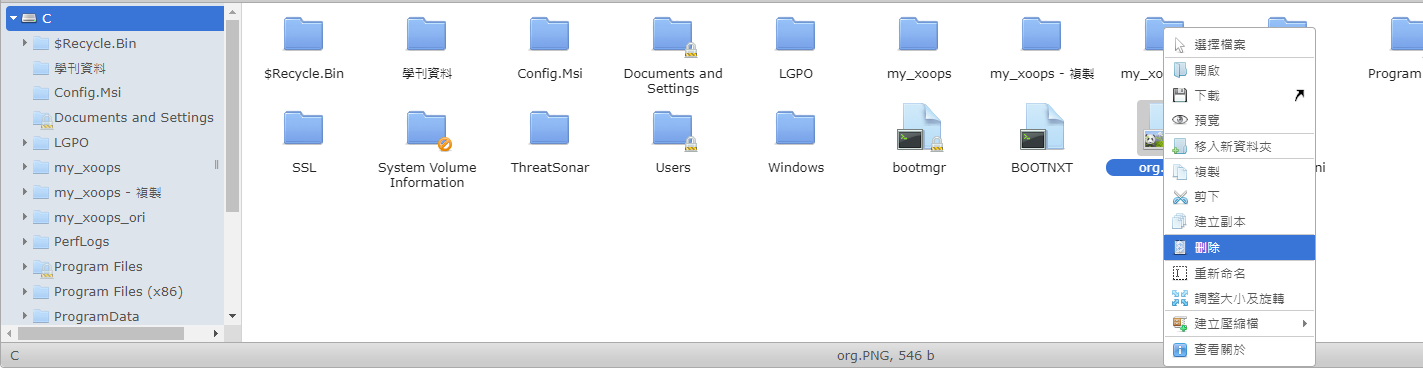Select the bootmgr file icon
Viewport: 1423px width, 368px height.
[x=919, y=128]
